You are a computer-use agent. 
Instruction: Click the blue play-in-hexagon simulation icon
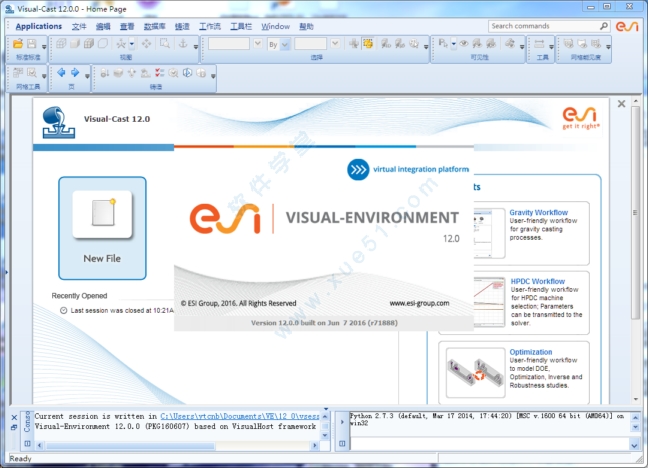187,73
